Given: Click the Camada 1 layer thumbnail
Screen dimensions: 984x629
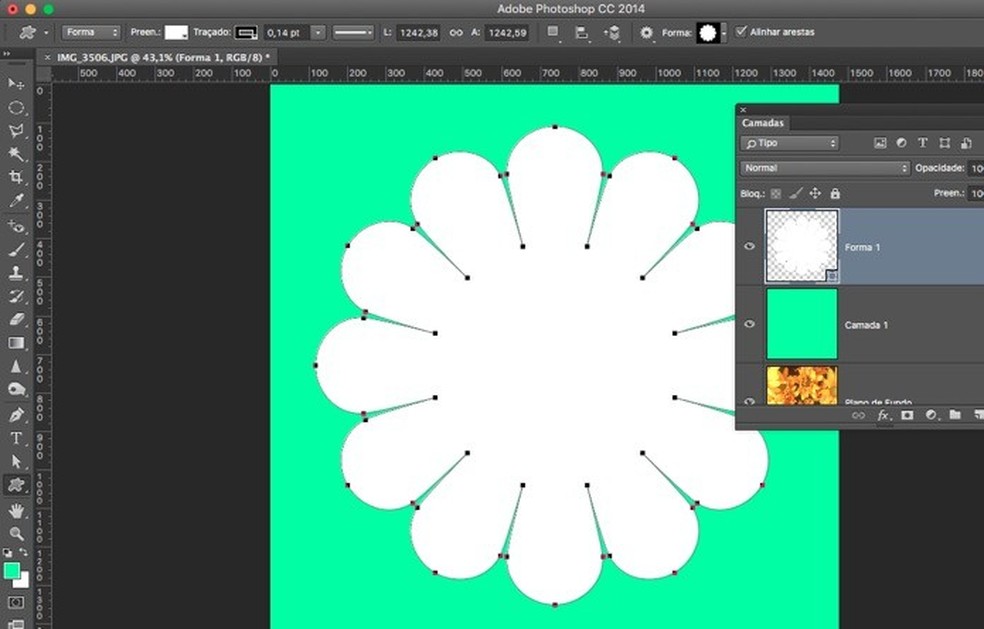Looking at the screenshot, I should coord(801,324).
